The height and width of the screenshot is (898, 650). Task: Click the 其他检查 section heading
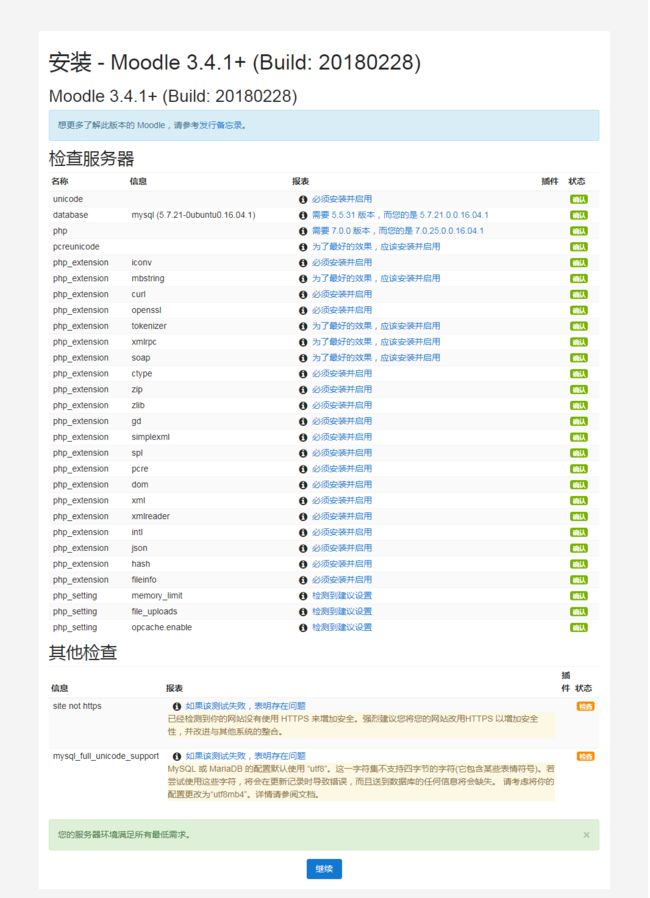[x=83, y=653]
